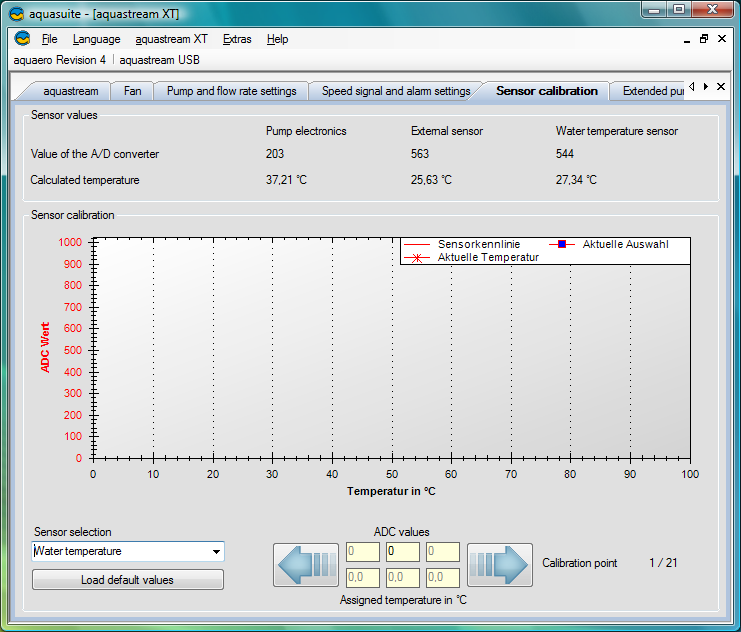Viewport: 741px width, 632px height.
Task: Click calculated temperature 27,34 °C
Action: [x=576, y=180]
